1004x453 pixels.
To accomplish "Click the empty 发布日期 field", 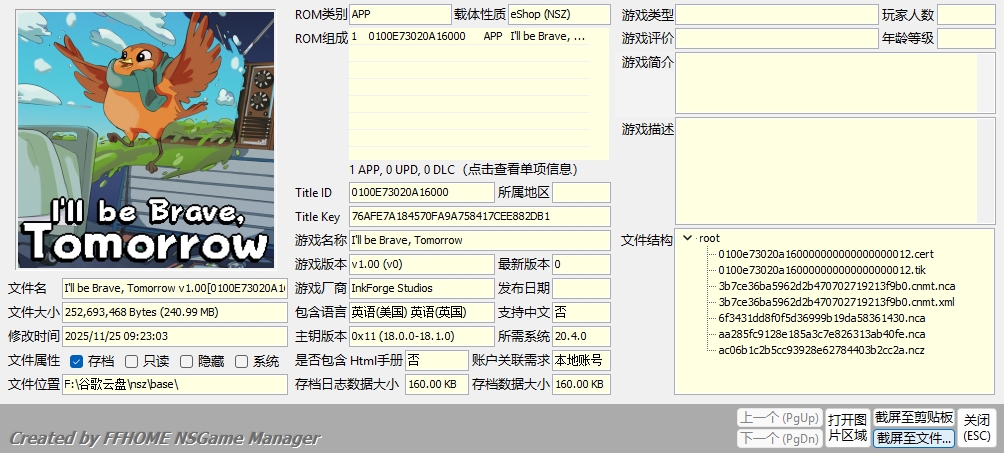I will (581, 288).
